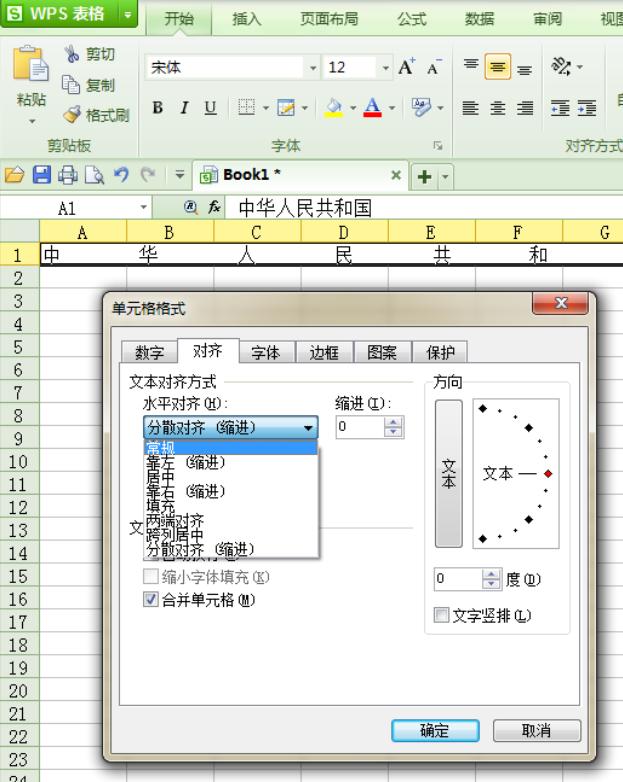The width and height of the screenshot is (623, 782).
Task: Click the decrease indent icon
Action: pyautogui.click(x=560, y=108)
